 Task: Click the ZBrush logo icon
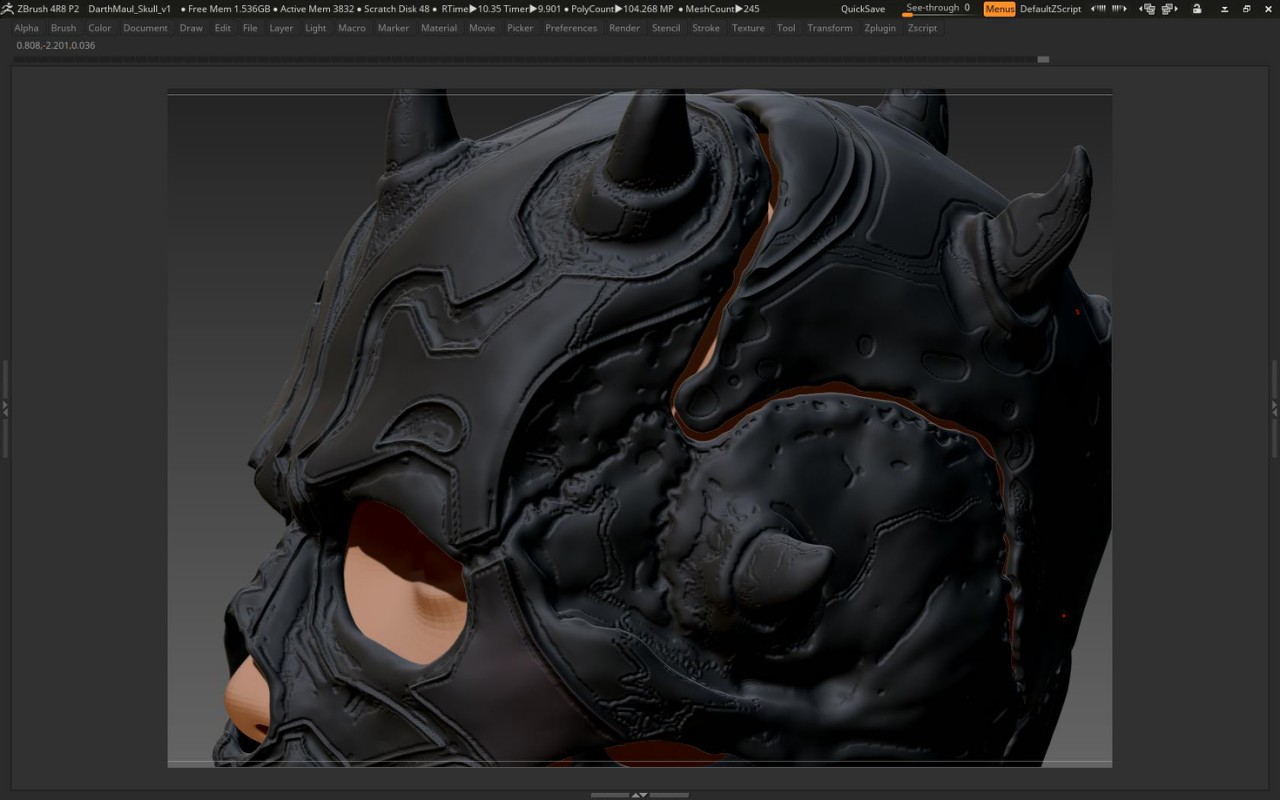tap(8, 8)
